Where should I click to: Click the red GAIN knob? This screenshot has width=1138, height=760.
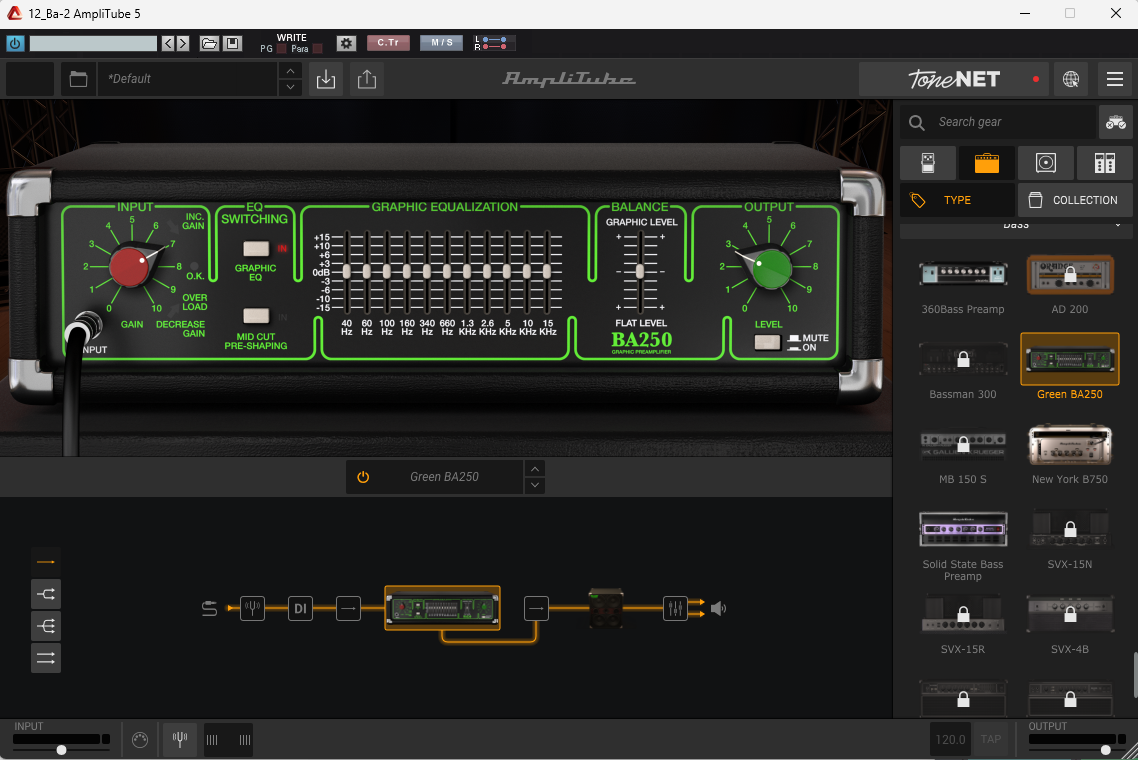click(131, 266)
